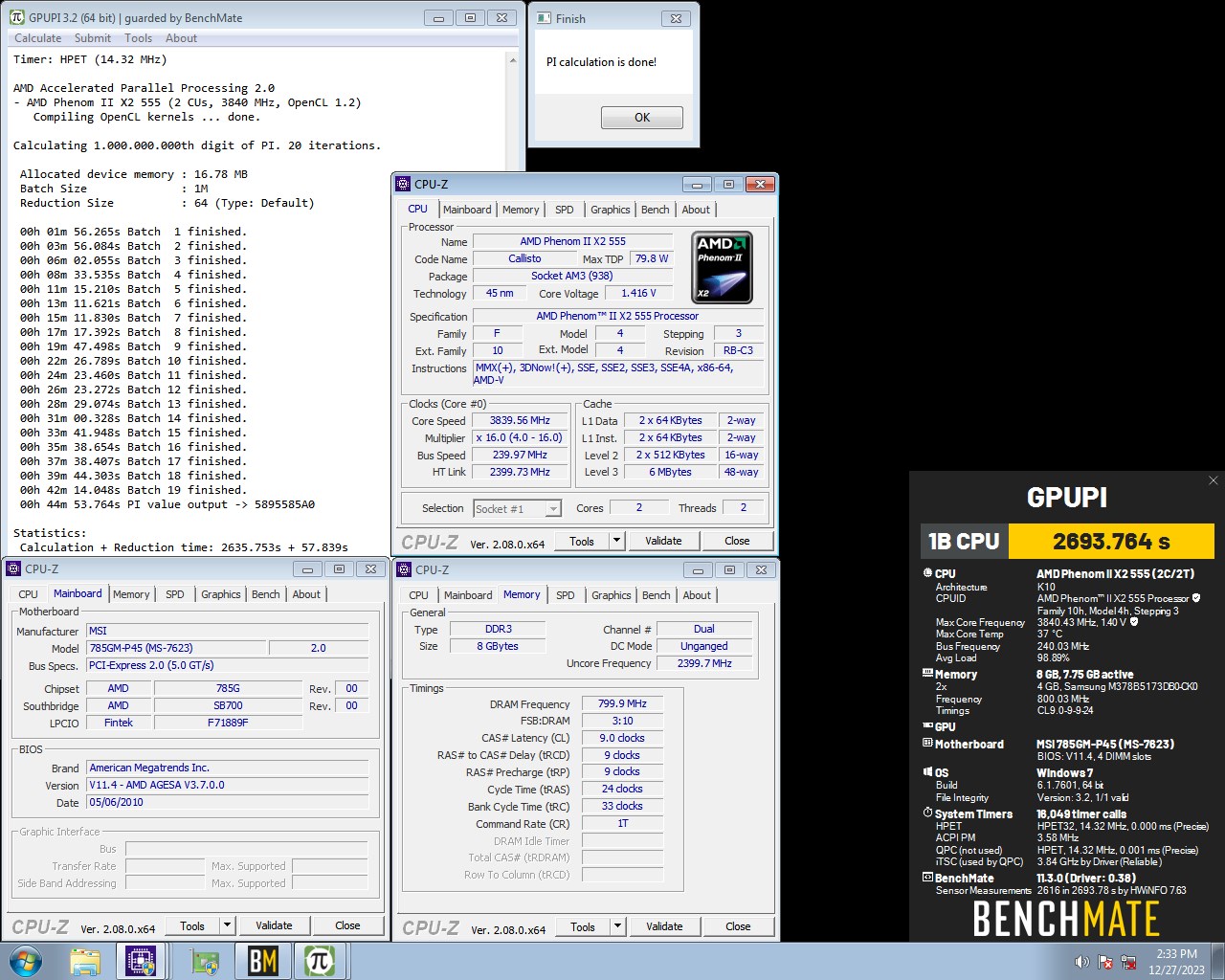Switch to the GPUPI pi taskbar icon
The width and height of the screenshot is (1225, 980).
point(320,961)
